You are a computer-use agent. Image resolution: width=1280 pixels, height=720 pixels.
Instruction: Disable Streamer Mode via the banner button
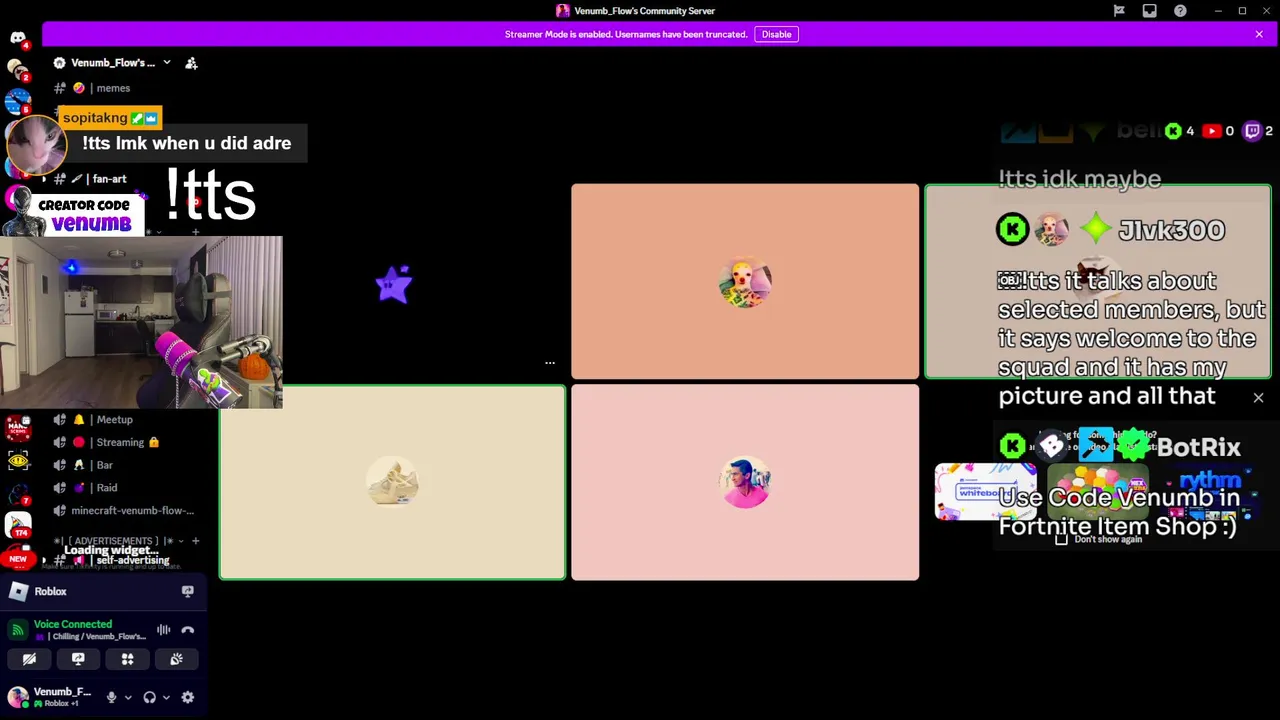[x=776, y=34]
